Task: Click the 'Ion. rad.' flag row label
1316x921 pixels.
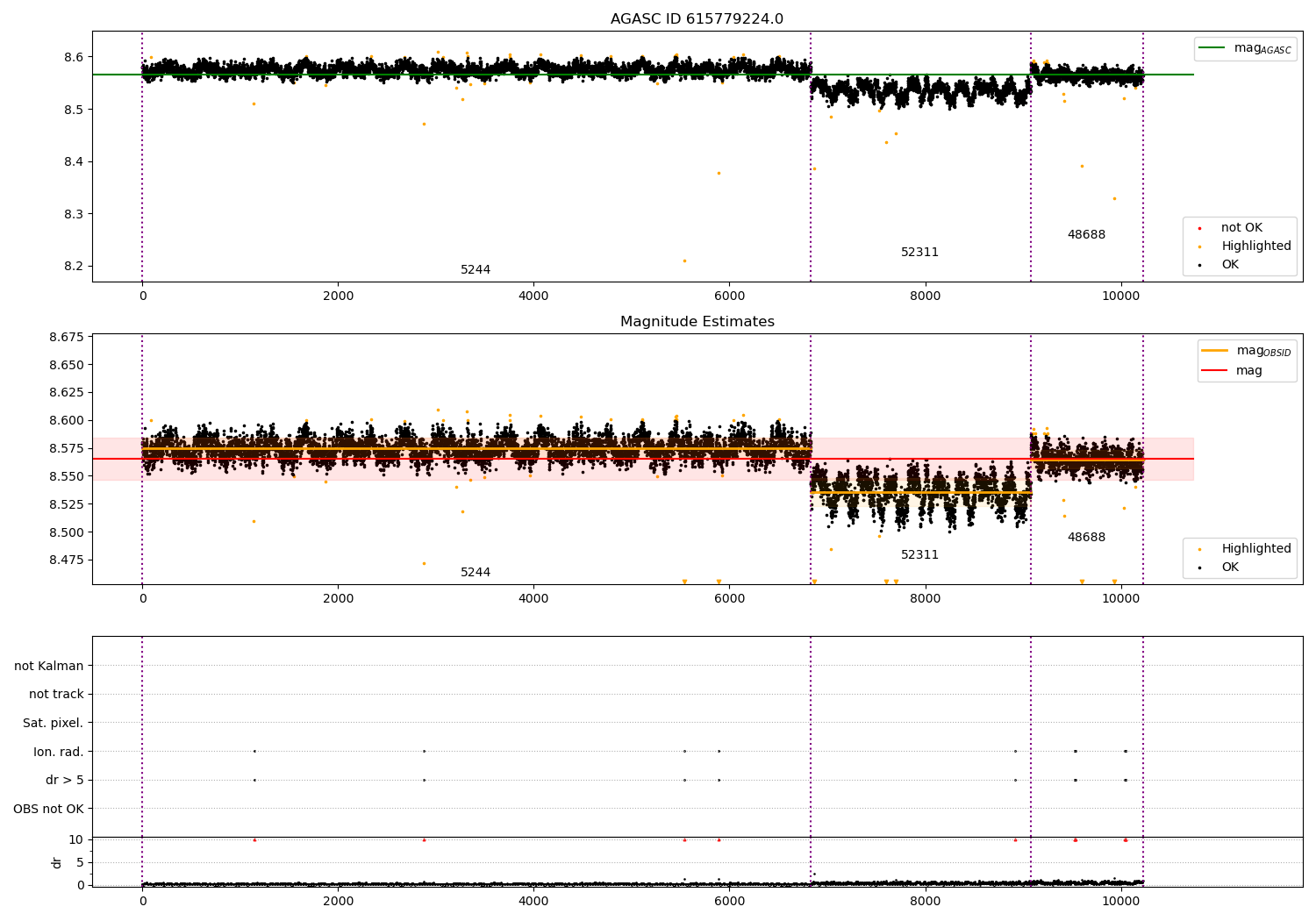Action: coord(59,752)
